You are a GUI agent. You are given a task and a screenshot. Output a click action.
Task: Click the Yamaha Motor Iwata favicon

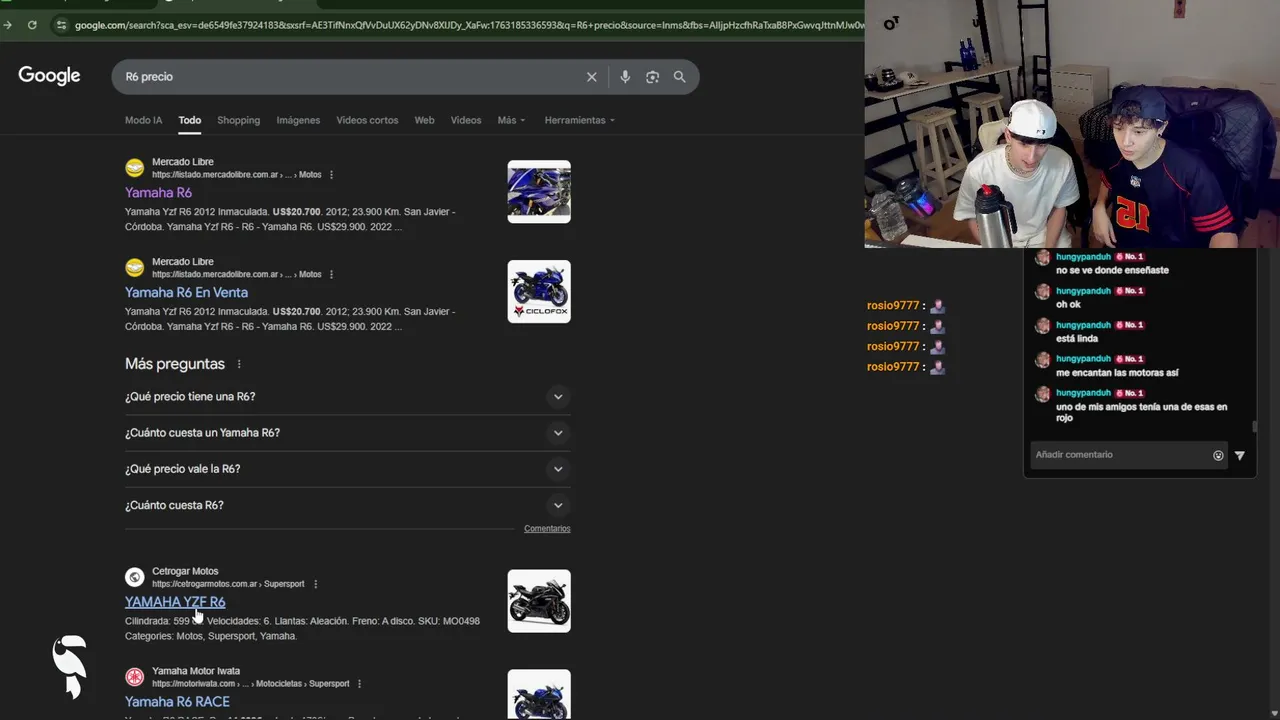coord(135,677)
